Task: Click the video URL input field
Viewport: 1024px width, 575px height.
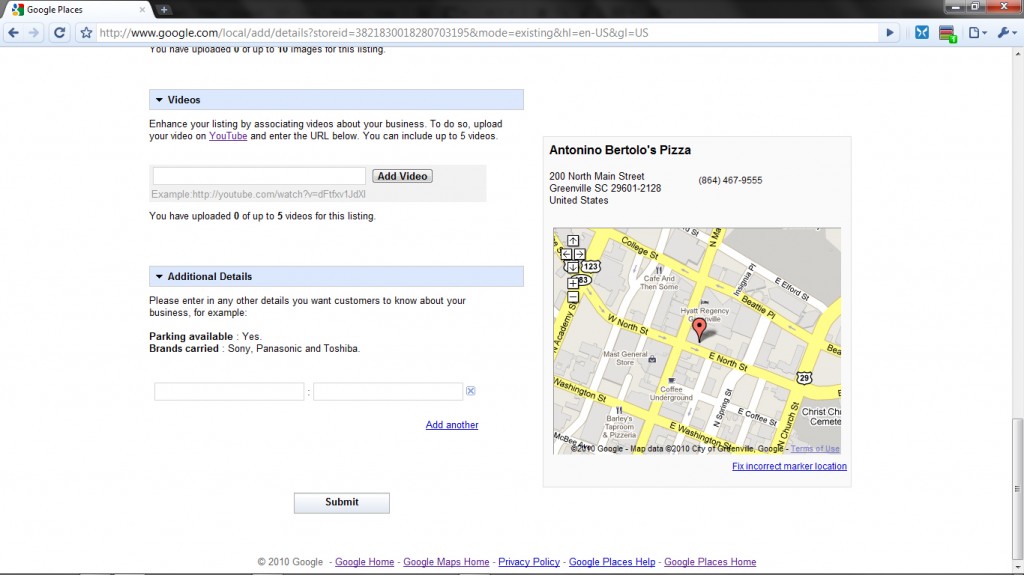Action: click(259, 176)
